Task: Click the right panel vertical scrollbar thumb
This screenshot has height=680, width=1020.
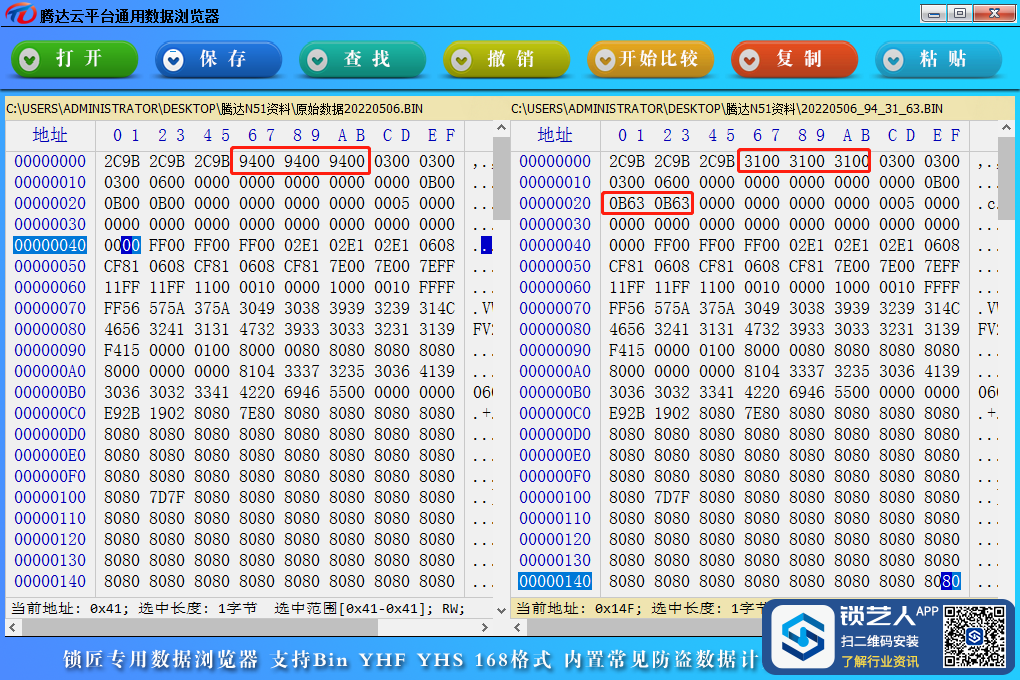Action: [1006, 178]
